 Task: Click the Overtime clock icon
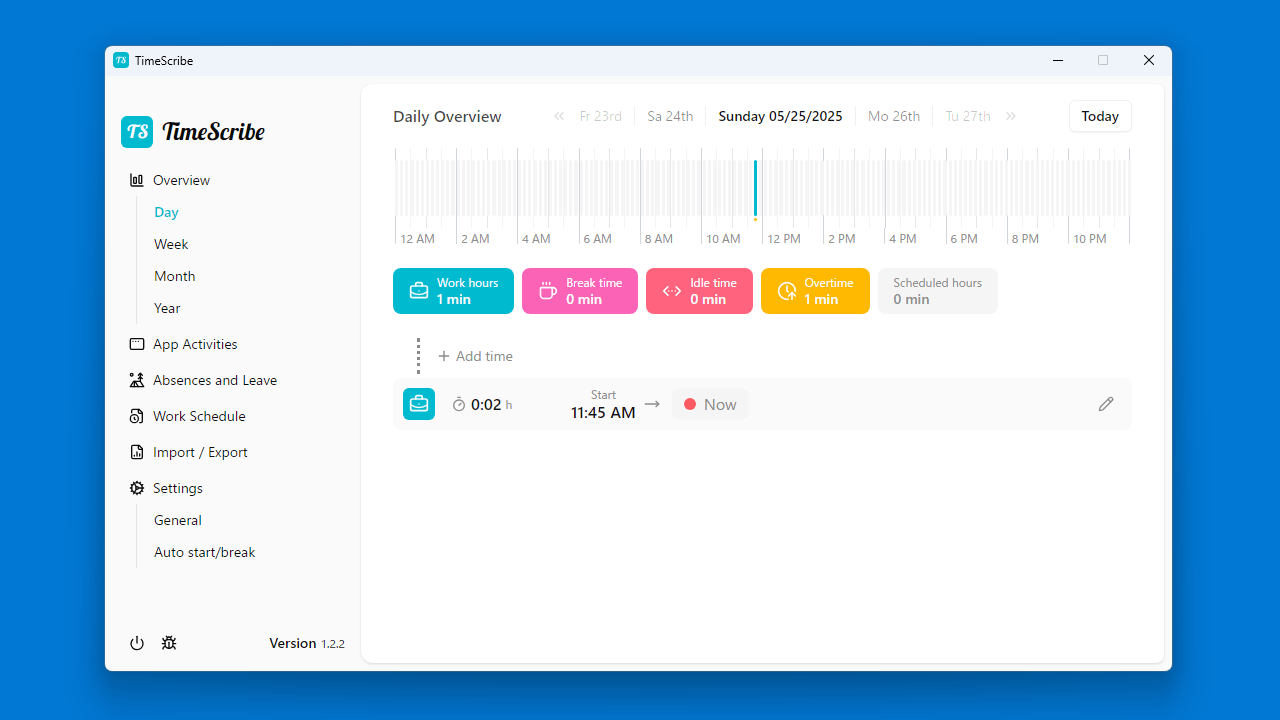pos(787,291)
